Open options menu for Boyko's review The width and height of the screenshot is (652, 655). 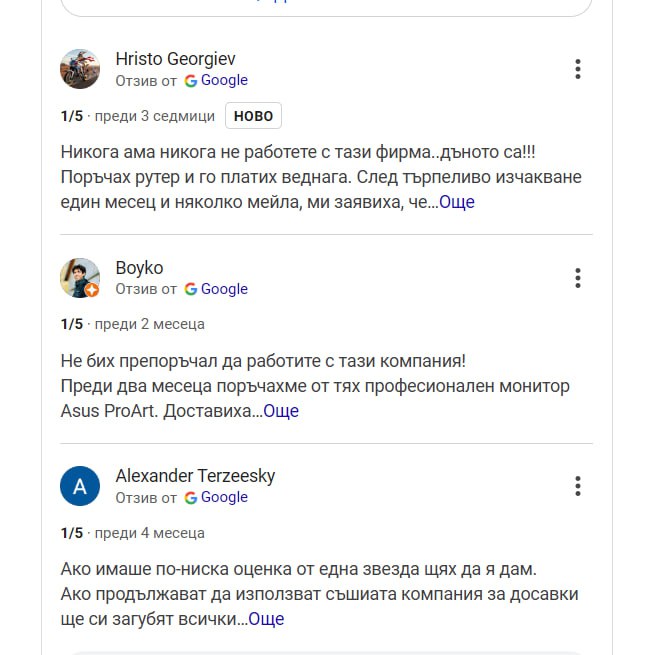tap(578, 278)
